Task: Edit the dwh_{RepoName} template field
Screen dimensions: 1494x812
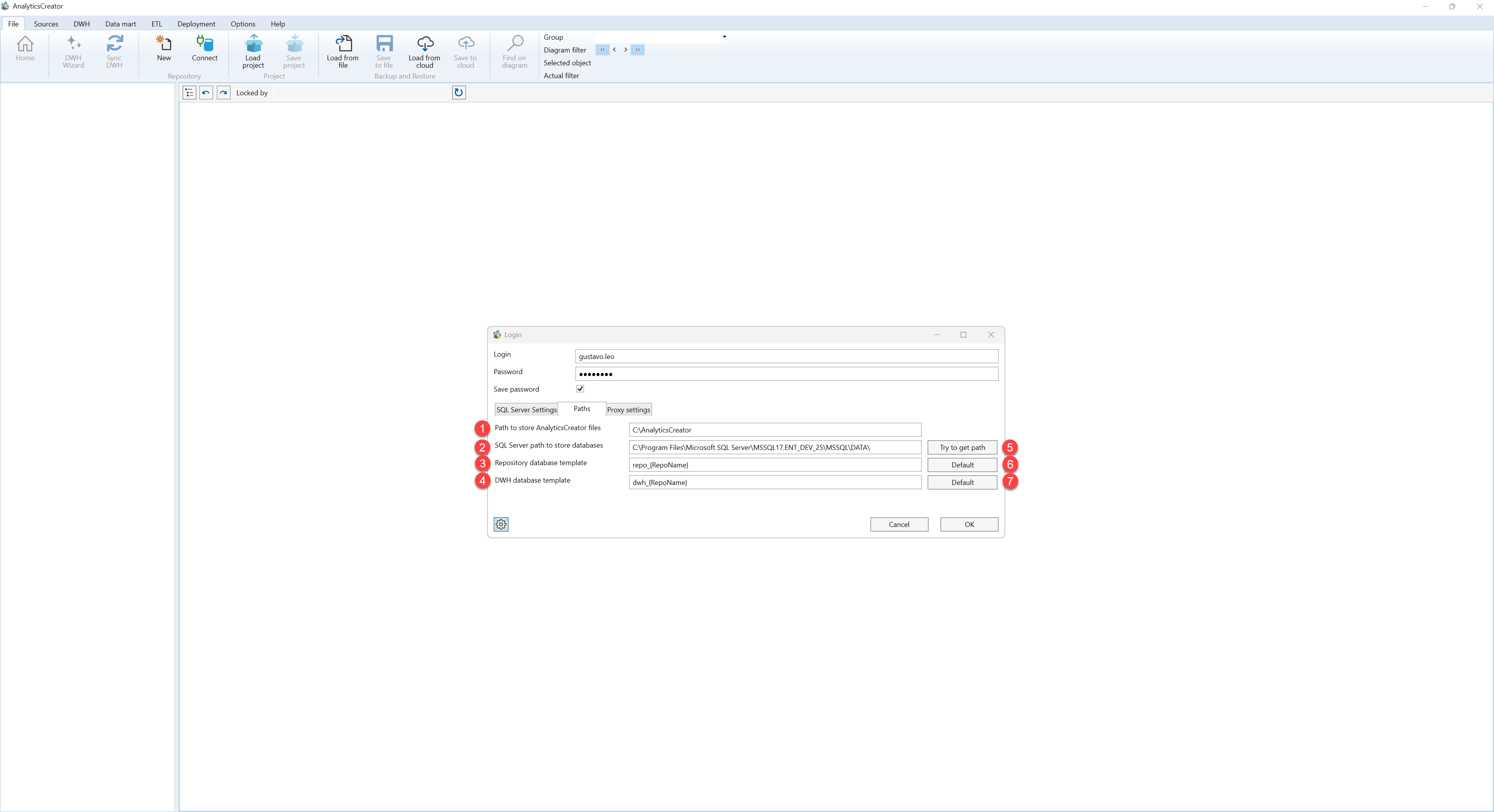Action: click(775, 482)
